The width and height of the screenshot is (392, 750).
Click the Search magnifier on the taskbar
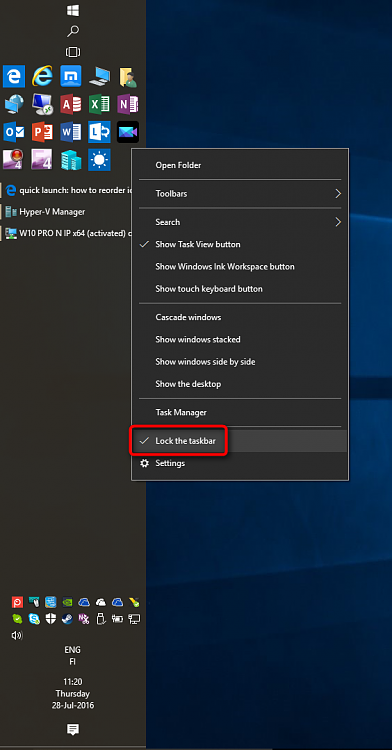pos(73,32)
